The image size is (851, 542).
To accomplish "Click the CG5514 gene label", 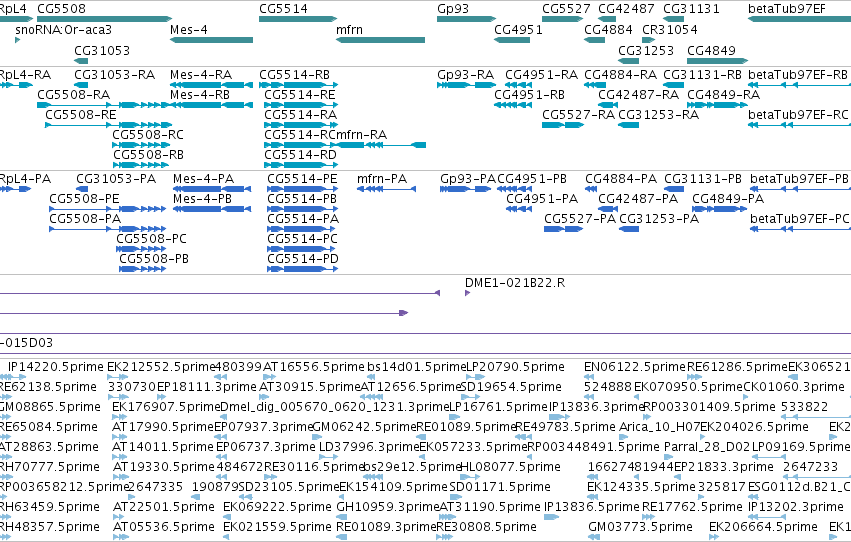I will [x=283, y=9].
